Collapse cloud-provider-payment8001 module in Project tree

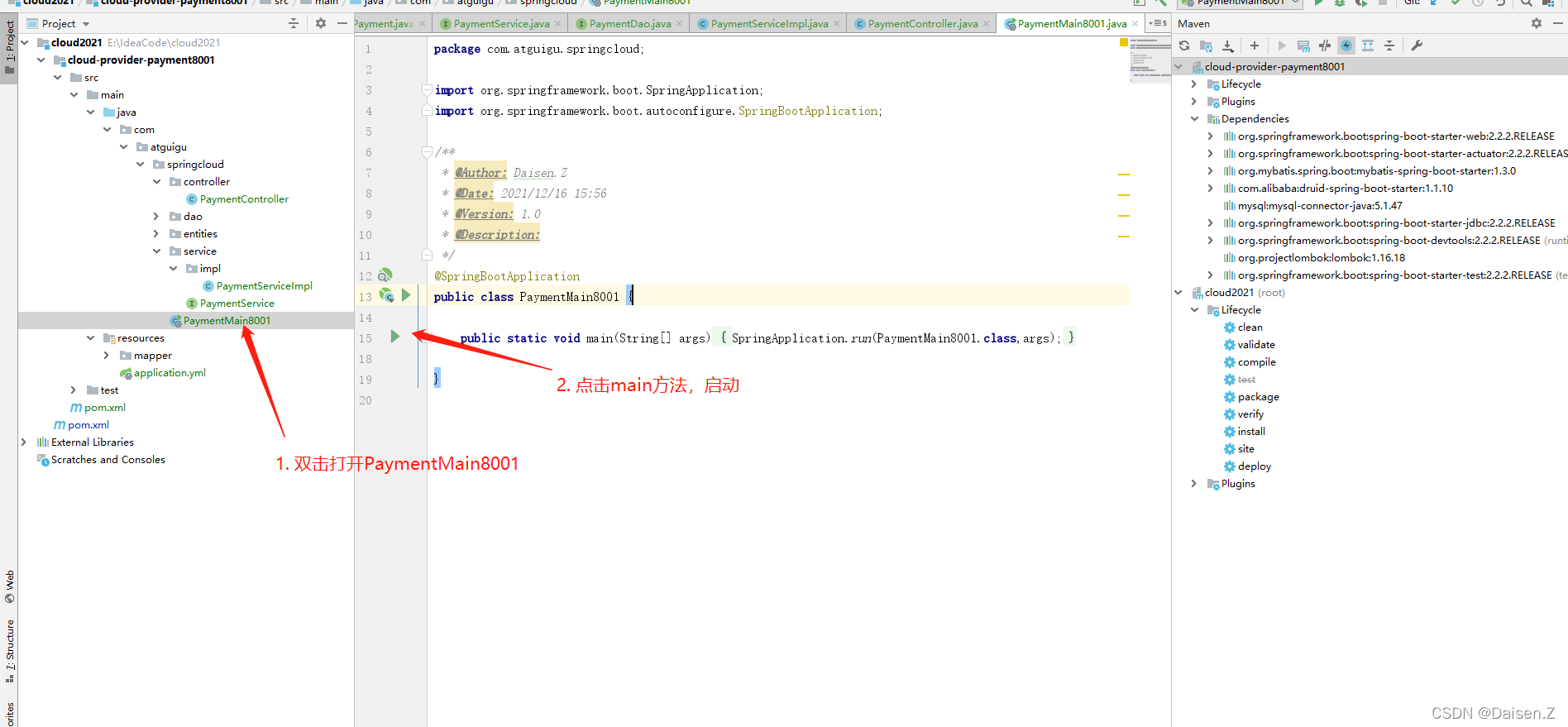pyautogui.click(x=41, y=60)
